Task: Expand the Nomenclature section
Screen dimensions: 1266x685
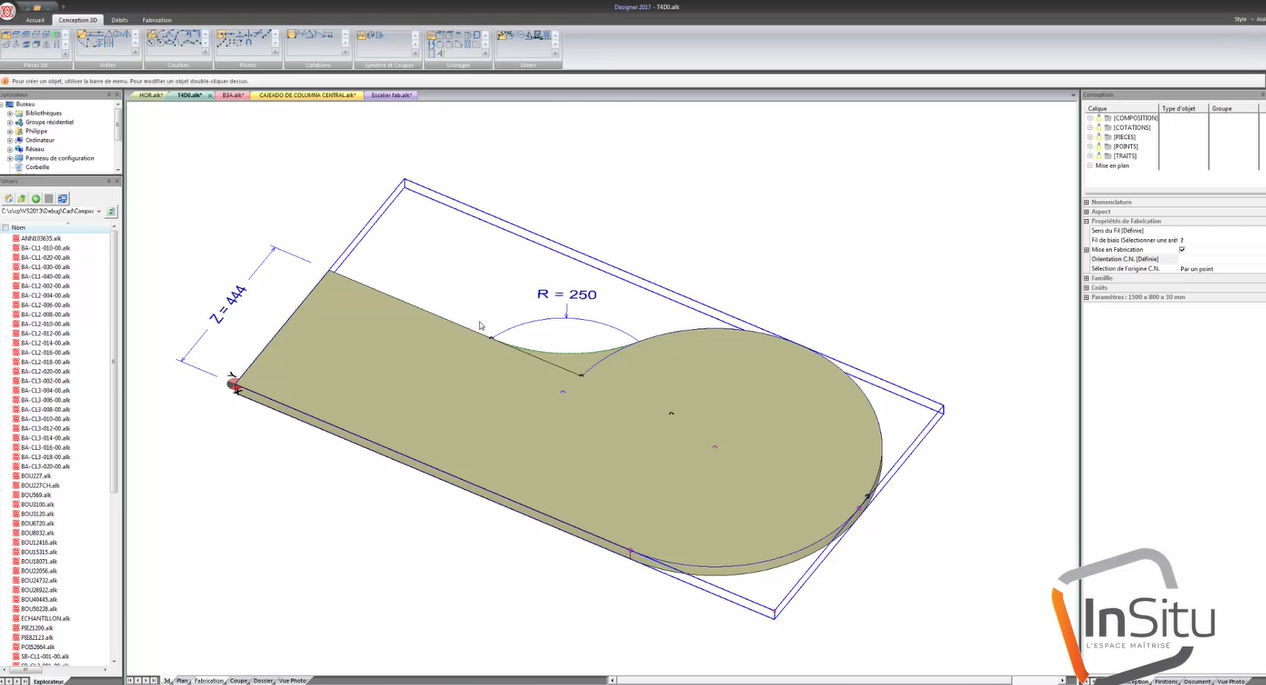Action: [x=1087, y=202]
